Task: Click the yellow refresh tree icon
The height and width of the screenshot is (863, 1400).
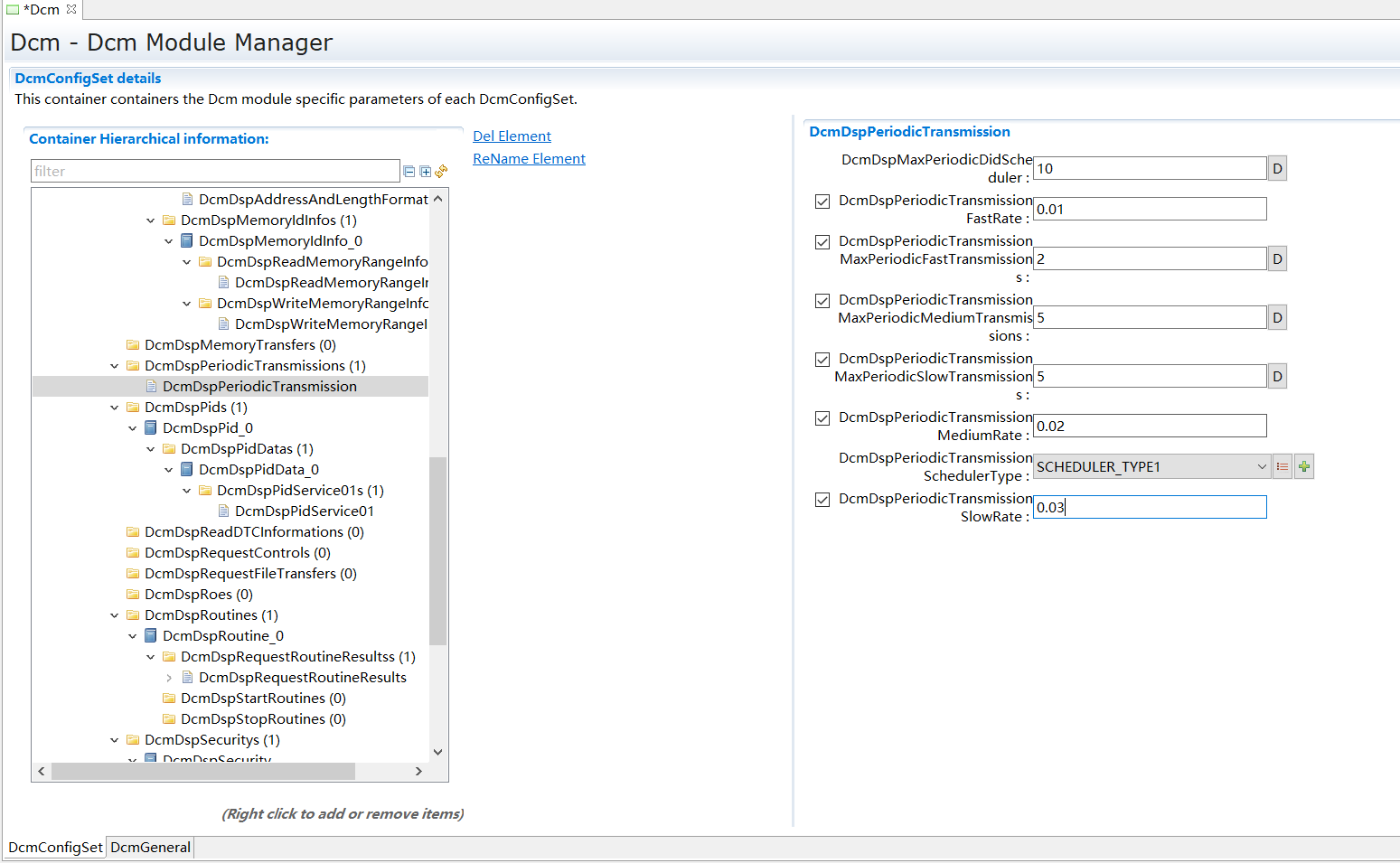Action: (442, 171)
